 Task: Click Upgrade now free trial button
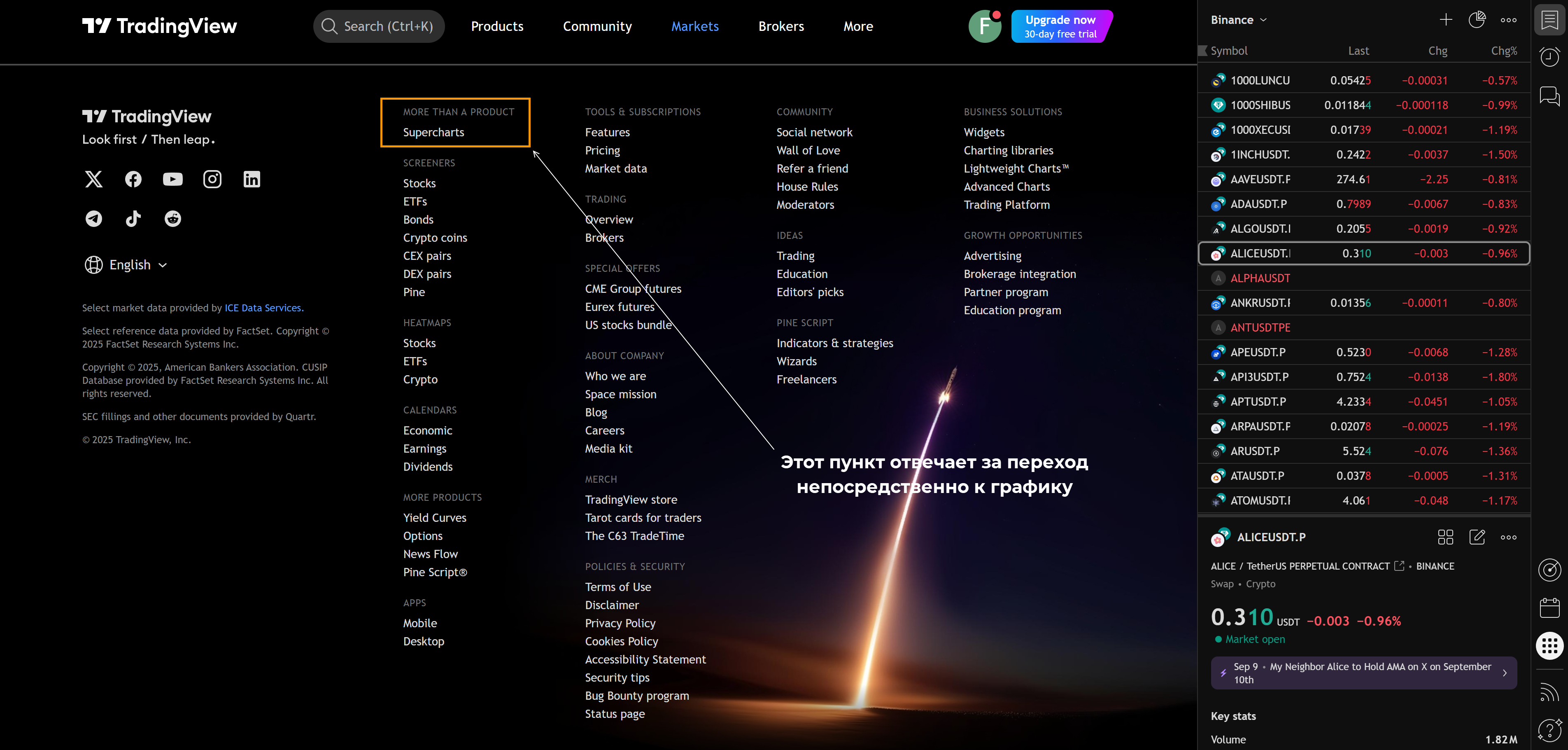point(1060,26)
